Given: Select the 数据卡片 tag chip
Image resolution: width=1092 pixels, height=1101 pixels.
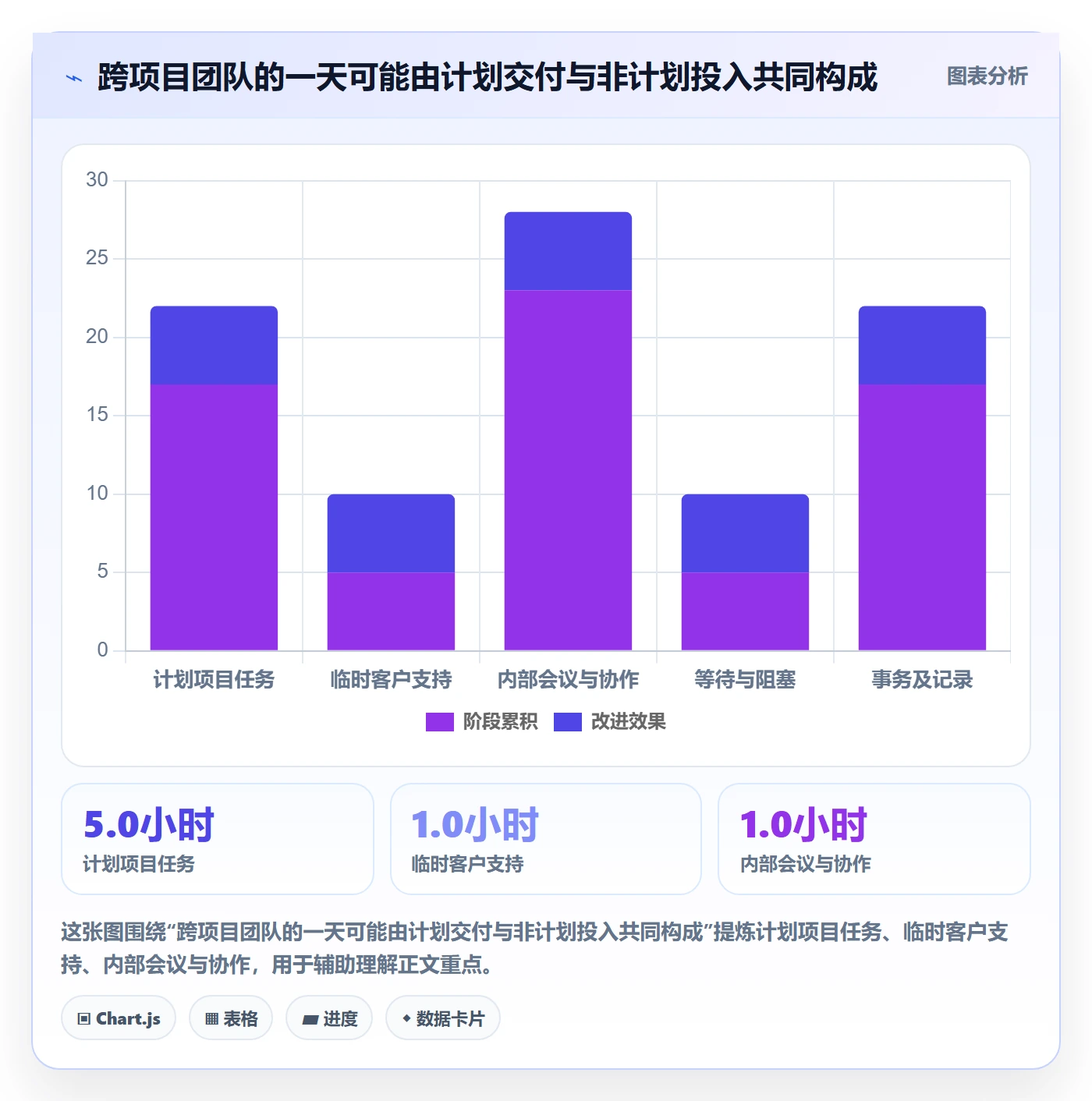Looking at the screenshot, I should pyautogui.click(x=443, y=1018).
